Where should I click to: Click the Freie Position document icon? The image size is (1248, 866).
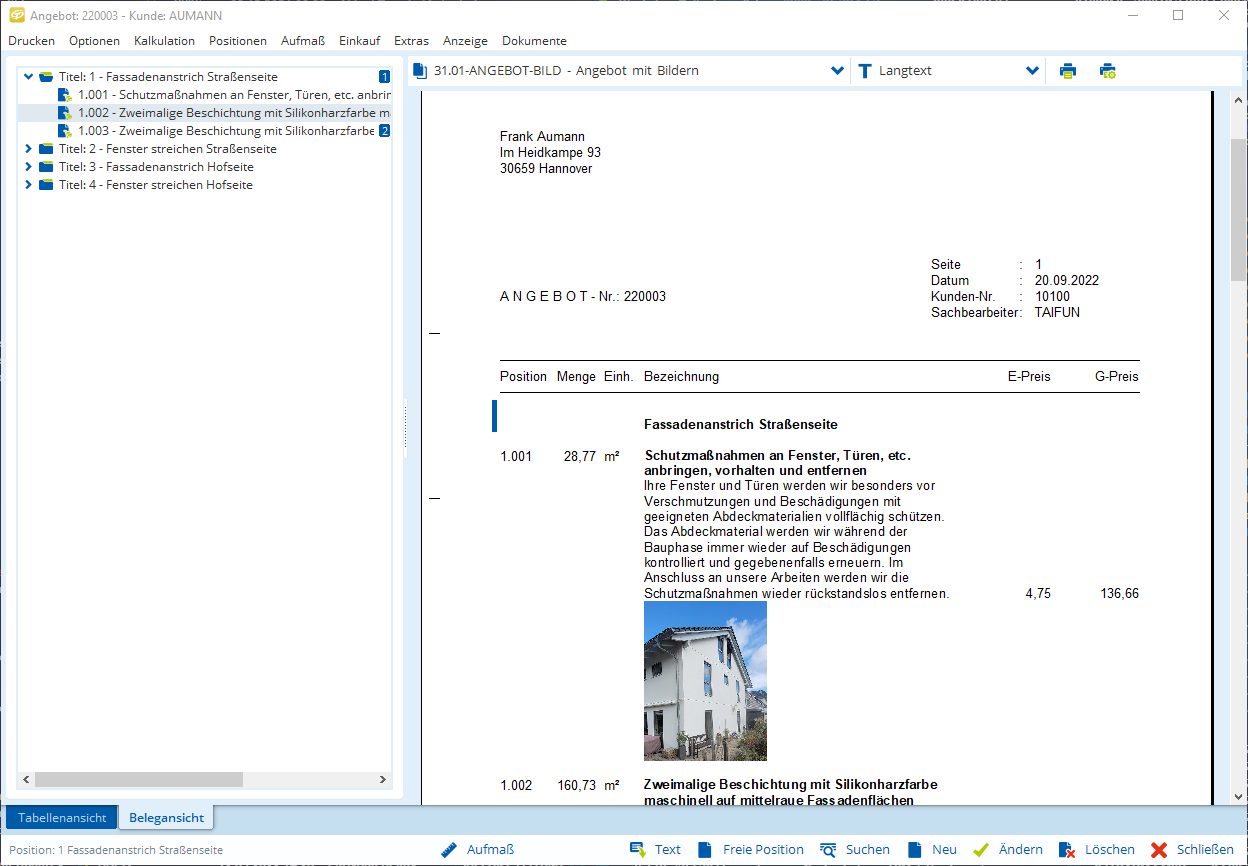click(705, 850)
